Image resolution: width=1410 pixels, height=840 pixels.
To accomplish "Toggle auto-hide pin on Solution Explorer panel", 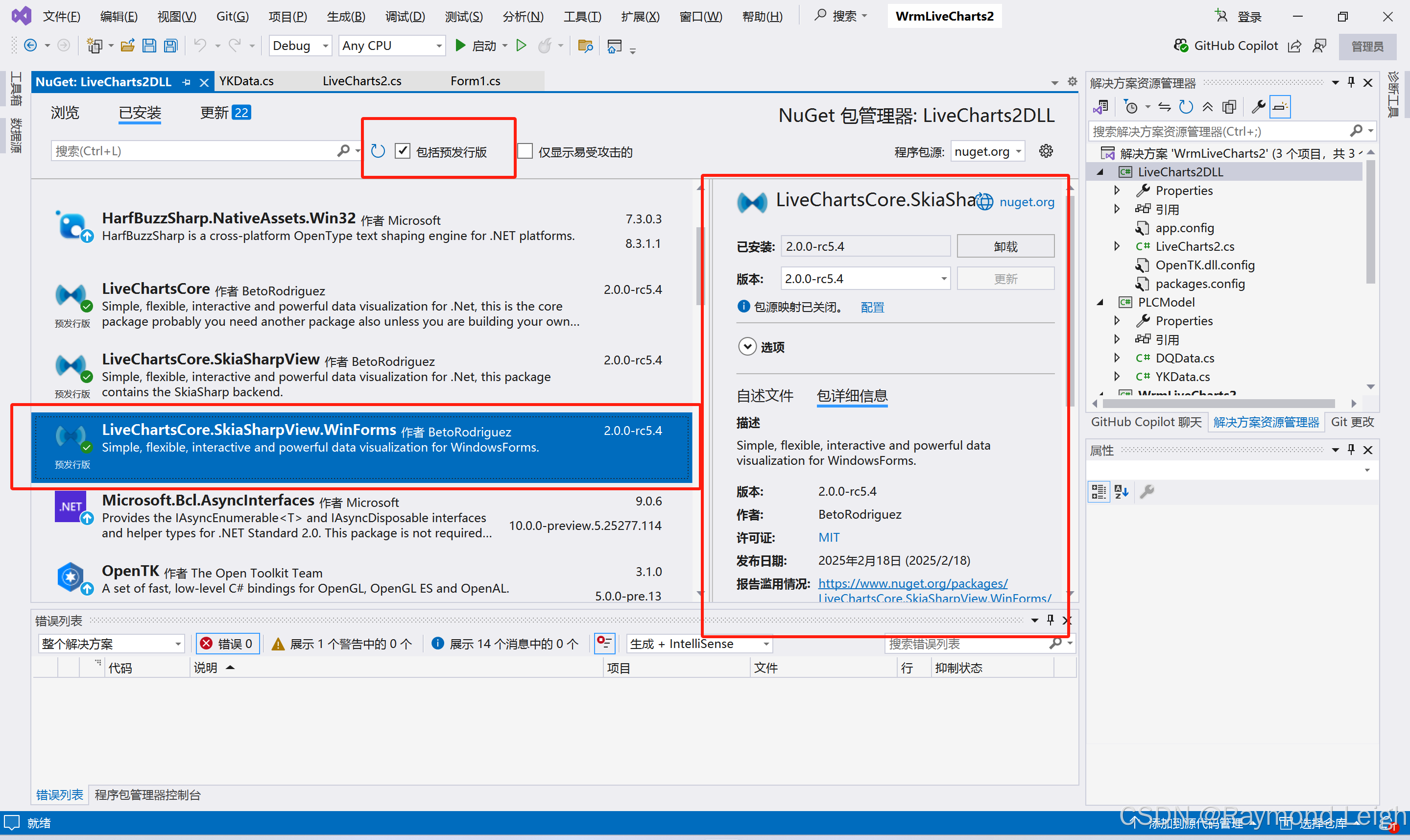I will click(x=1351, y=83).
